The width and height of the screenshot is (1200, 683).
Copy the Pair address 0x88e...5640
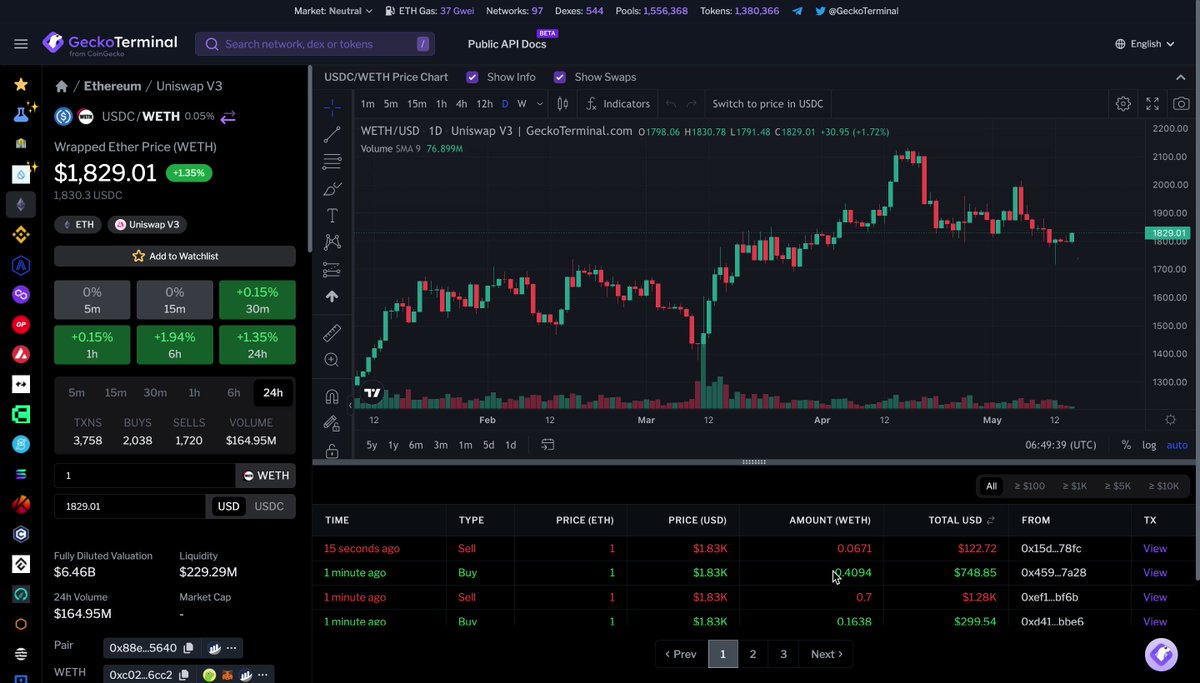188,648
